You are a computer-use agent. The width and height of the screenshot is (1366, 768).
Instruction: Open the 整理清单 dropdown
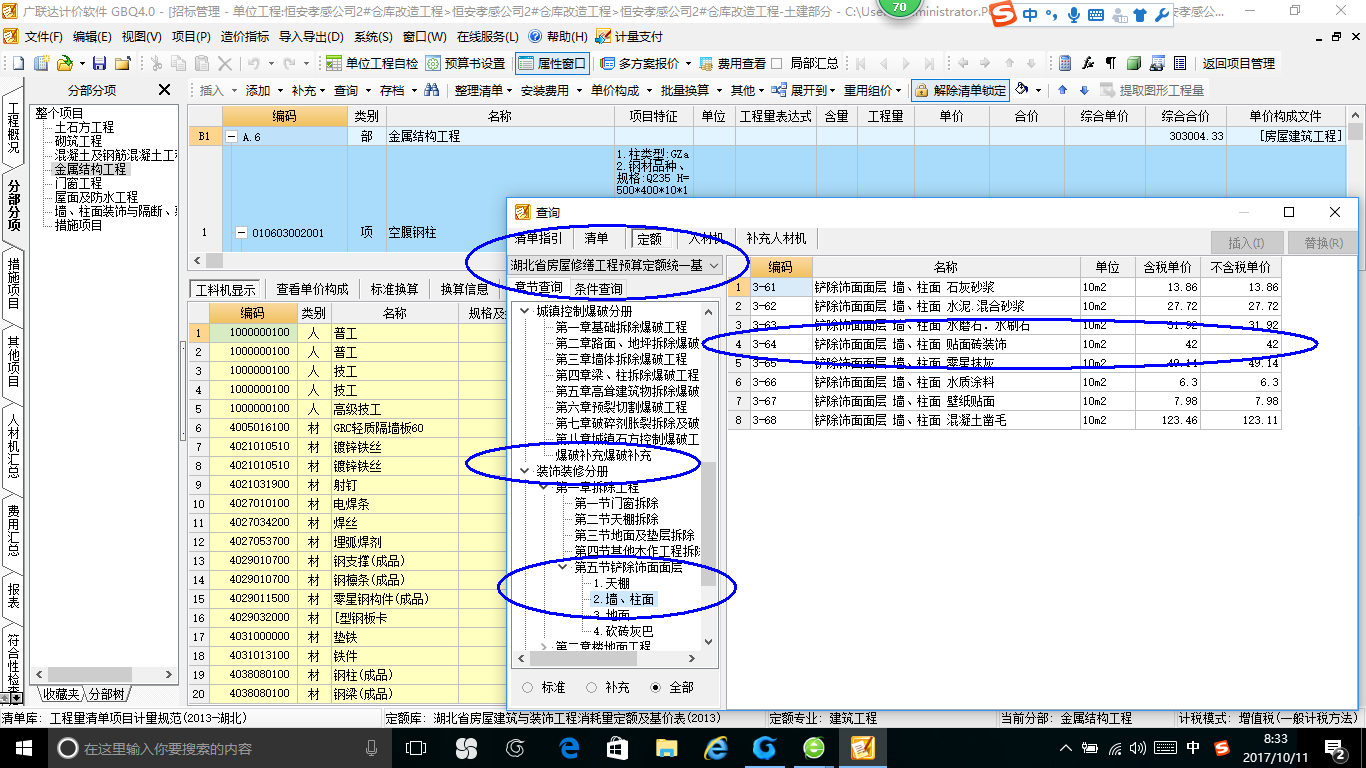coord(482,90)
